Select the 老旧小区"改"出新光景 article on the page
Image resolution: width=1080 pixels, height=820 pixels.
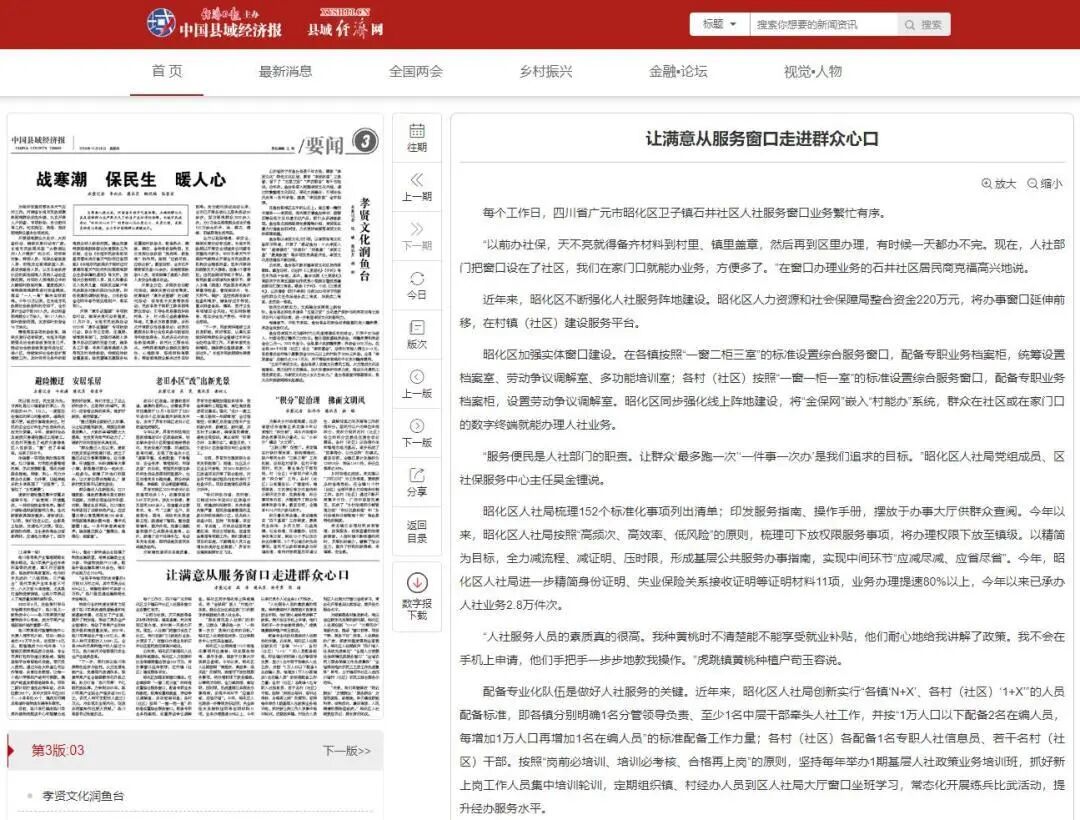[193, 381]
